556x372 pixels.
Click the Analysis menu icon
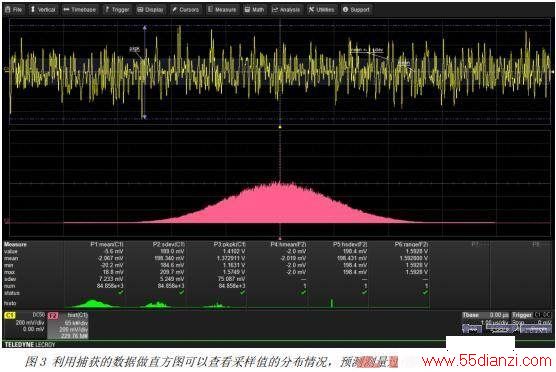coord(275,10)
